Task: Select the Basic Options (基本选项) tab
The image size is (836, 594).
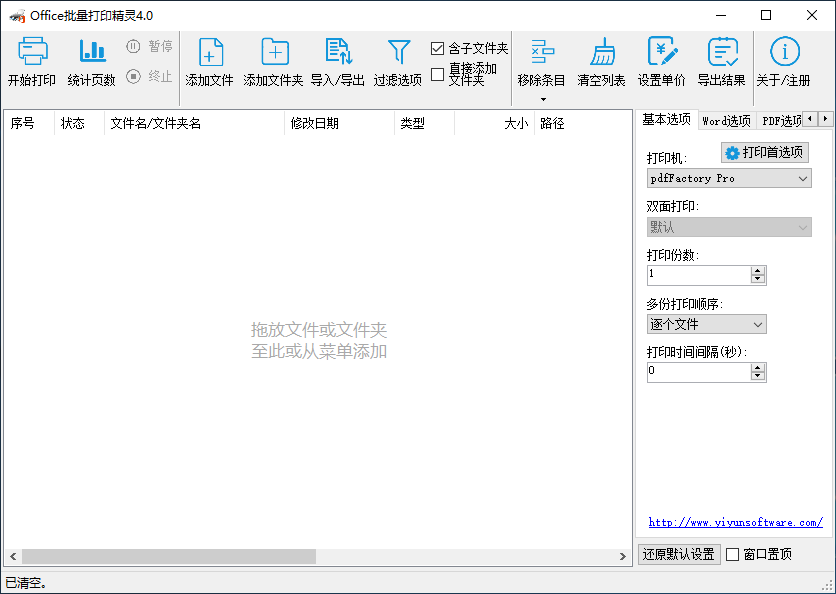Action: click(x=666, y=119)
